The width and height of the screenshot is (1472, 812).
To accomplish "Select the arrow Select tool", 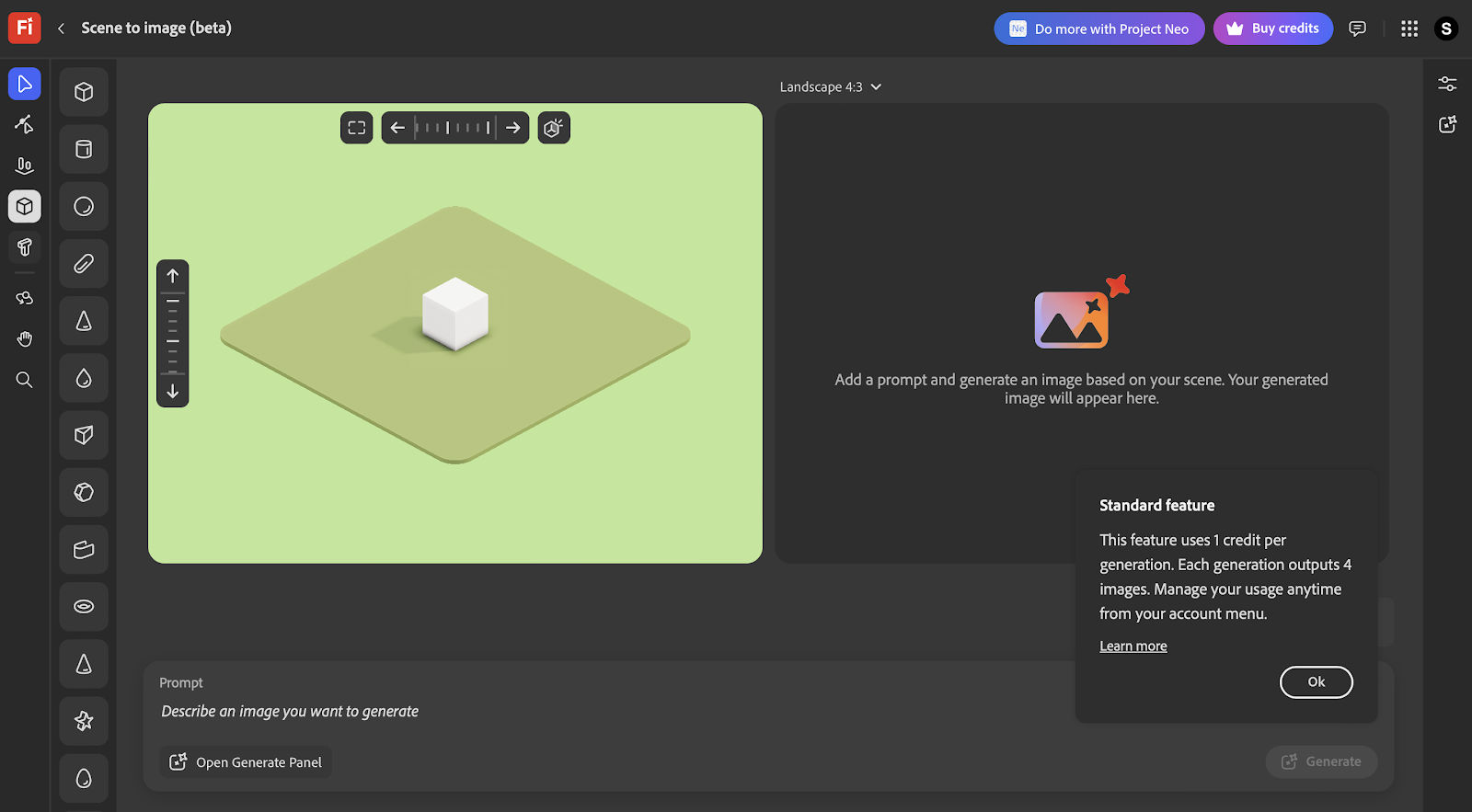I will pyautogui.click(x=25, y=84).
